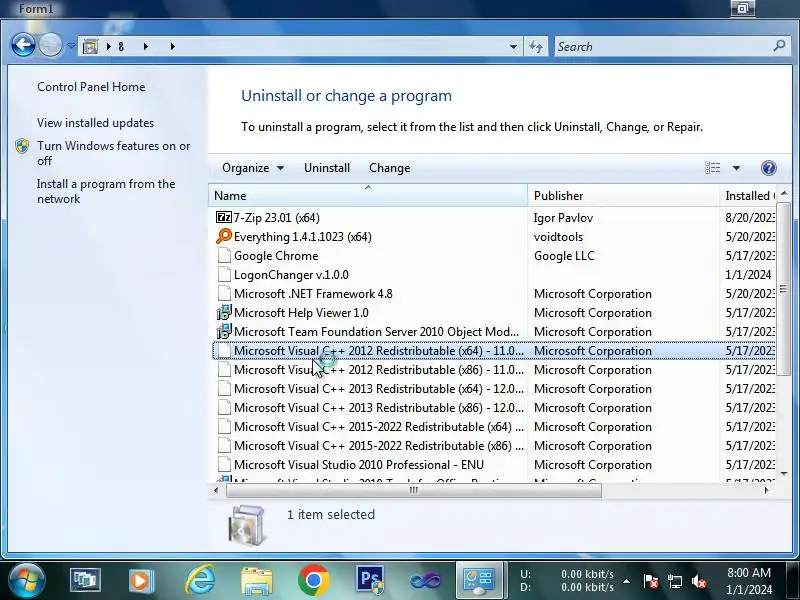Select the Everything 1.4.1.1023 magnifier icon
The width and height of the screenshot is (800, 600).
223,236
